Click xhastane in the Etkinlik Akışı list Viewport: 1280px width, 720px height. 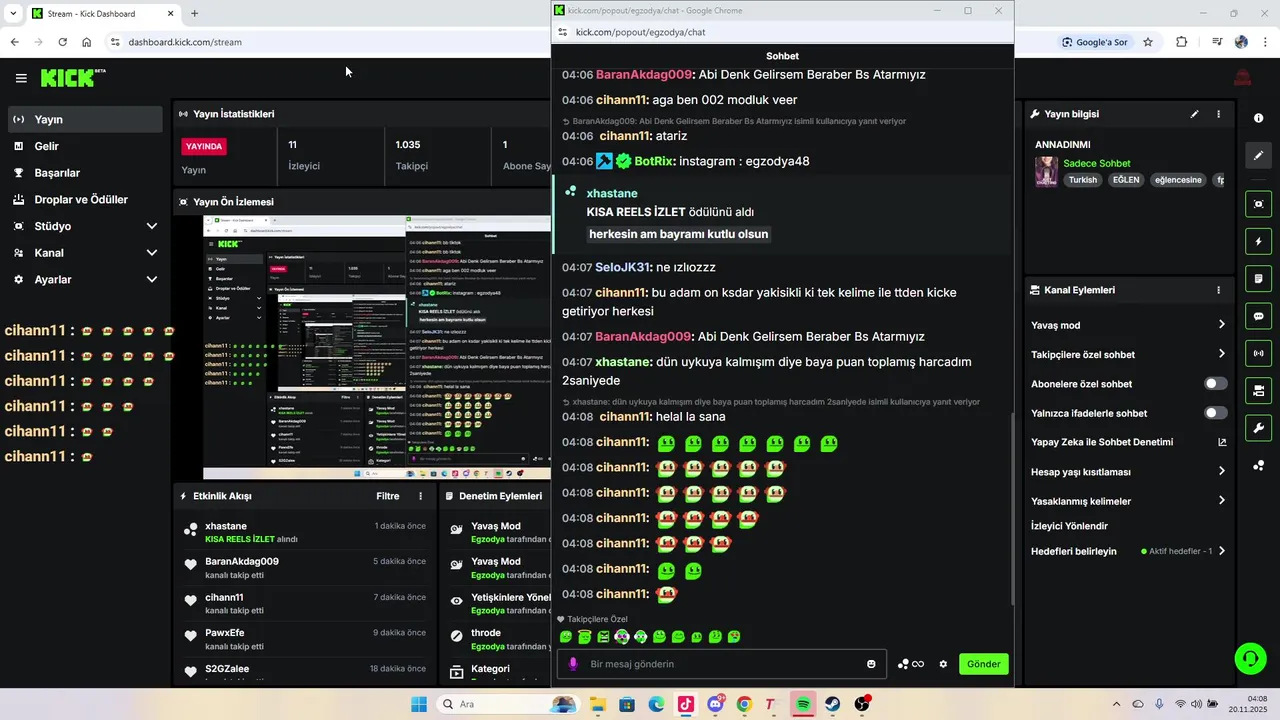(226, 526)
